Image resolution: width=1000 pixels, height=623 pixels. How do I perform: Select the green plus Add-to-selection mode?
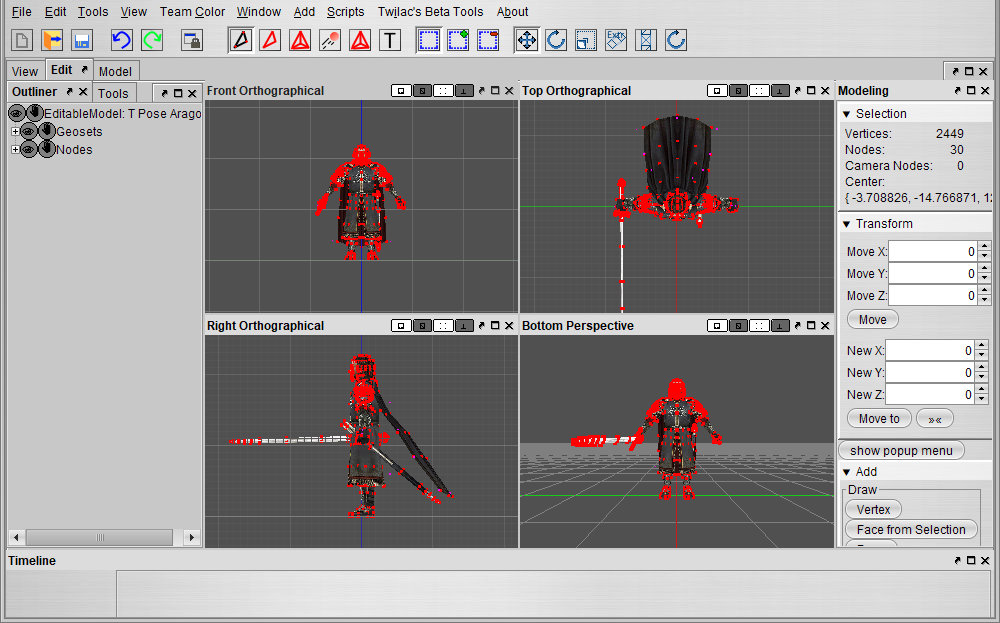(x=458, y=40)
